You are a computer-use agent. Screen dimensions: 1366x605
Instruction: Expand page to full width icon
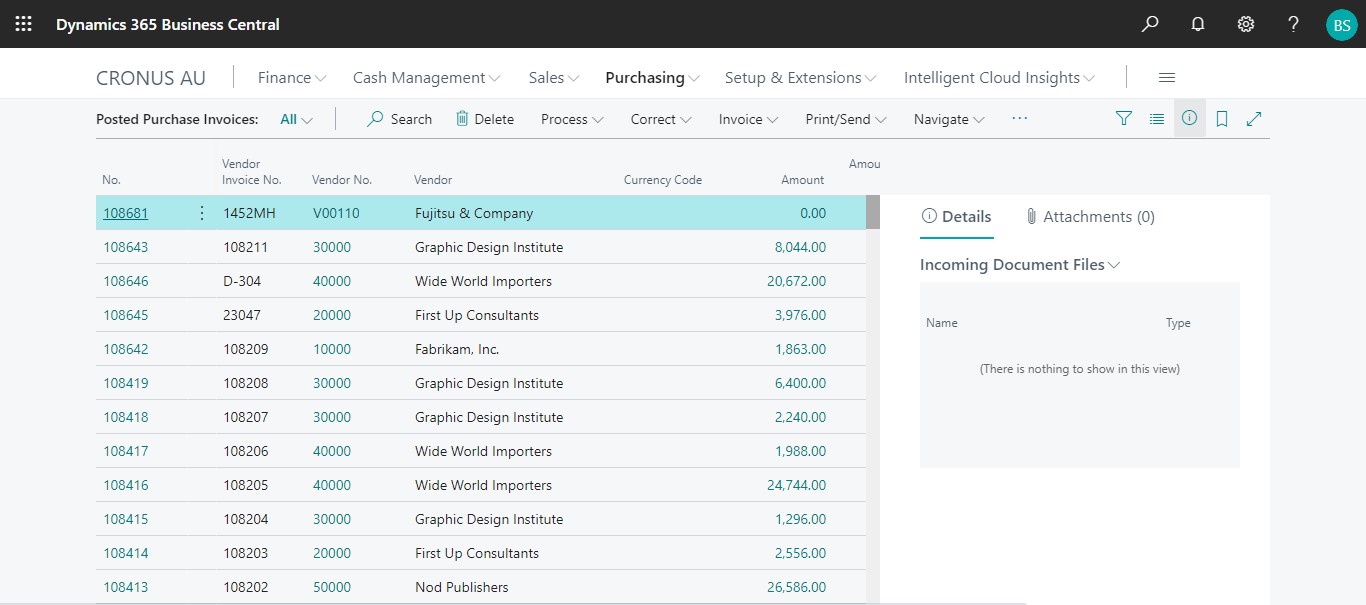[1254, 119]
